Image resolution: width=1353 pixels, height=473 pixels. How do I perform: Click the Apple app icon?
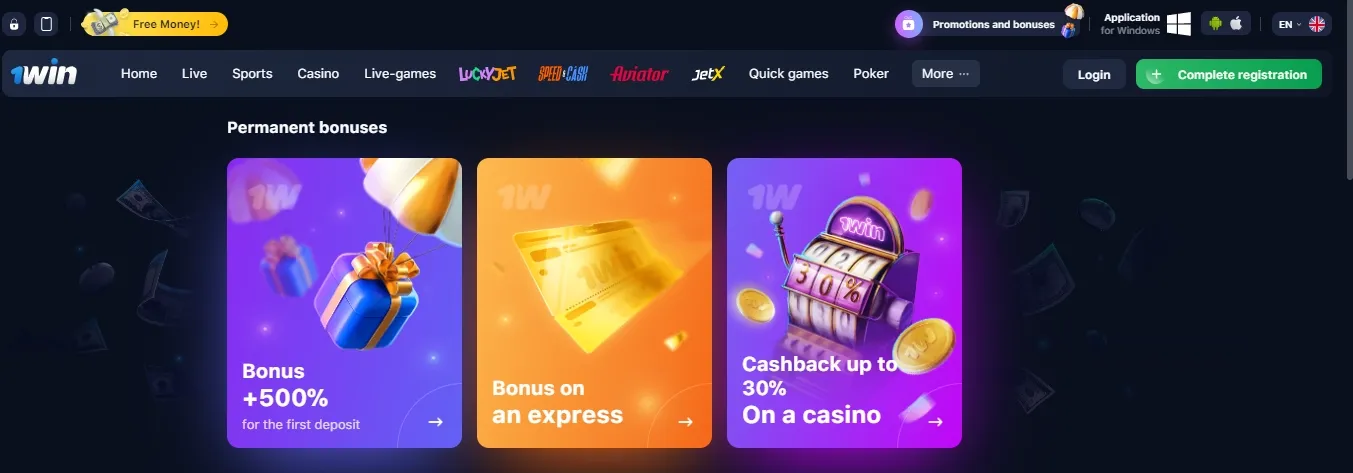tap(1236, 23)
